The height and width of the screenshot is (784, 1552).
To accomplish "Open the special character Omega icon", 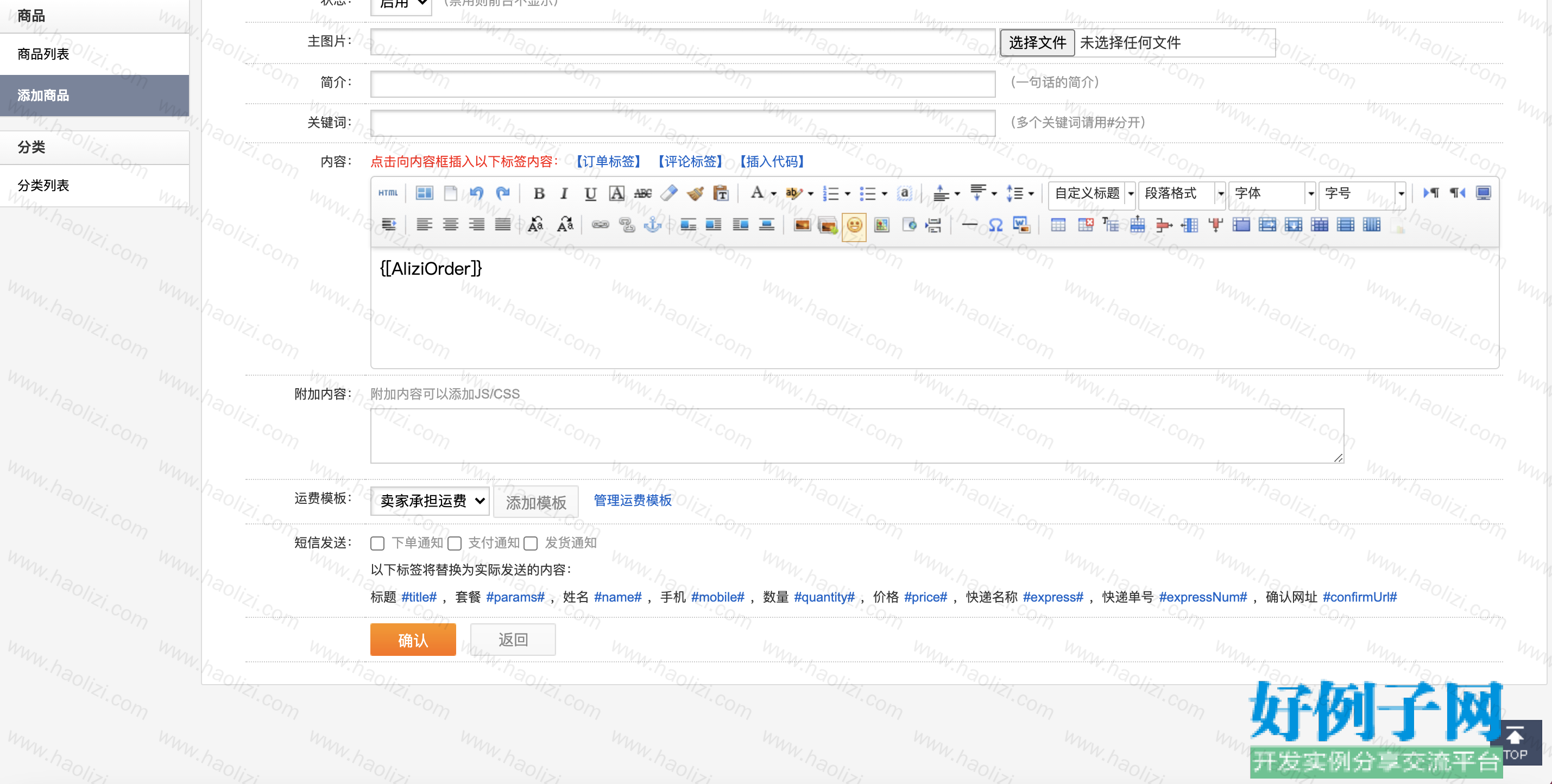I will (x=995, y=225).
